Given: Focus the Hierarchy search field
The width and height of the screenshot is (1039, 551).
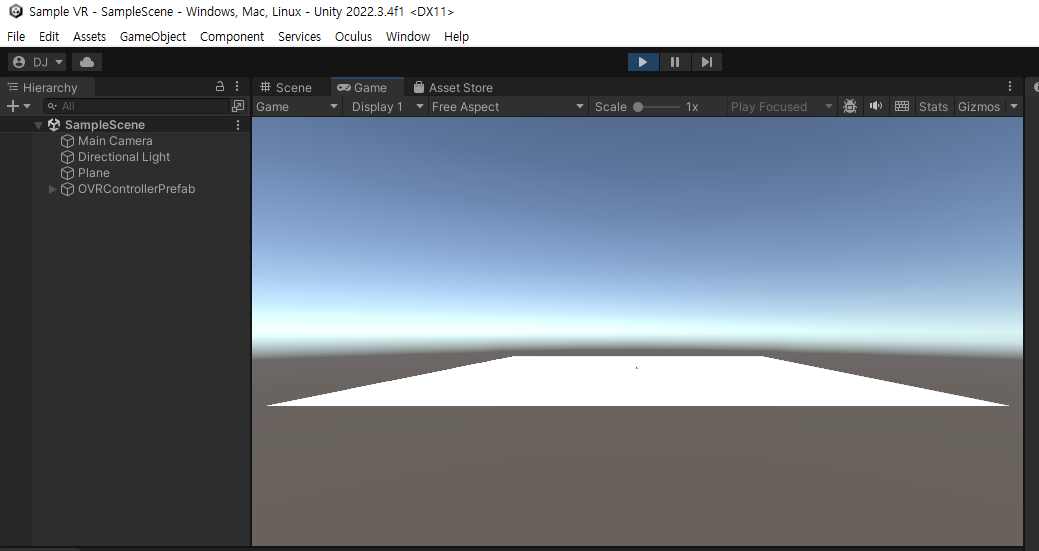Looking at the screenshot, I should [136, 106].
